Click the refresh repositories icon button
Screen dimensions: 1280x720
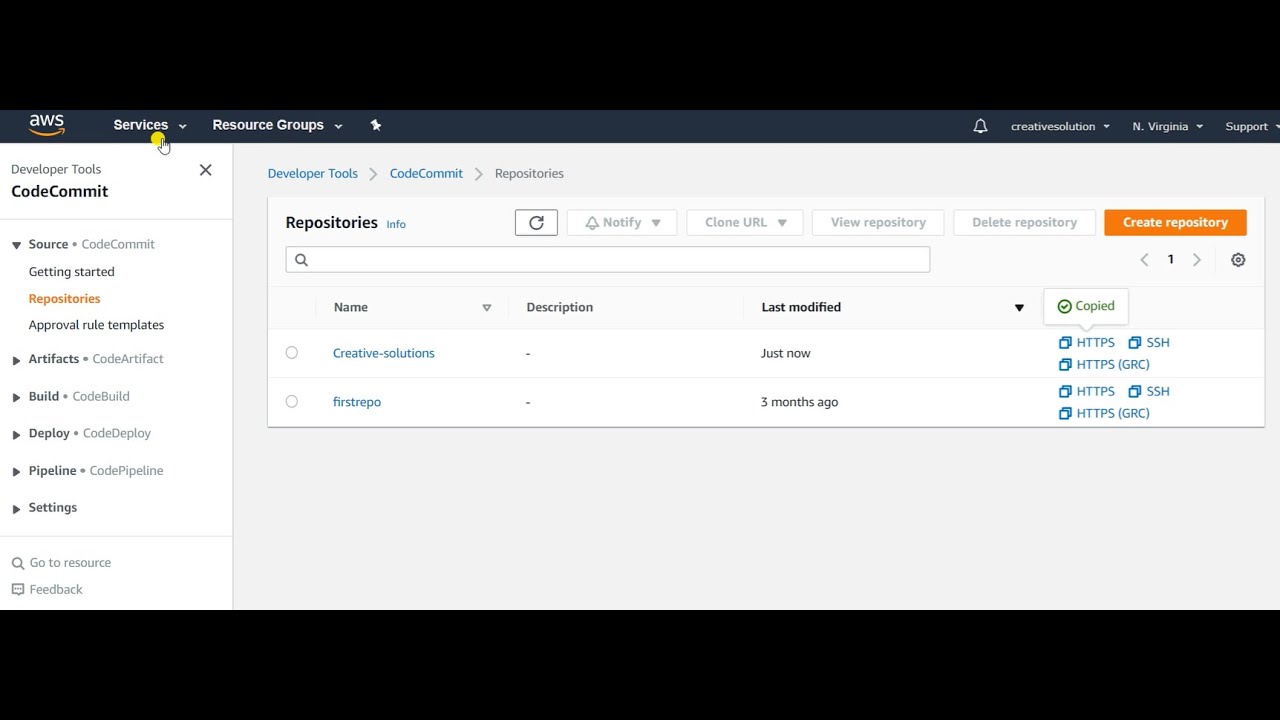(x=536, y=222)
